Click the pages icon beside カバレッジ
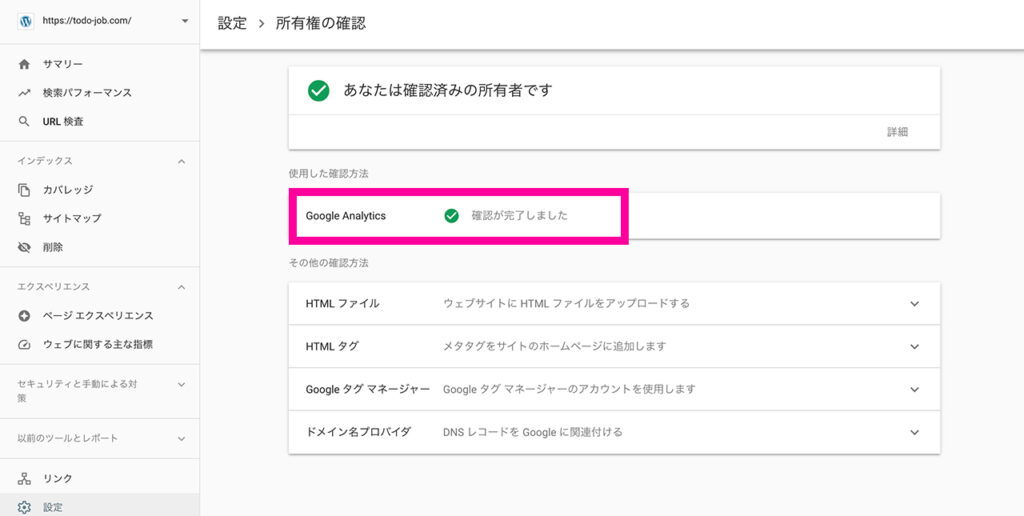 (24, 190)
